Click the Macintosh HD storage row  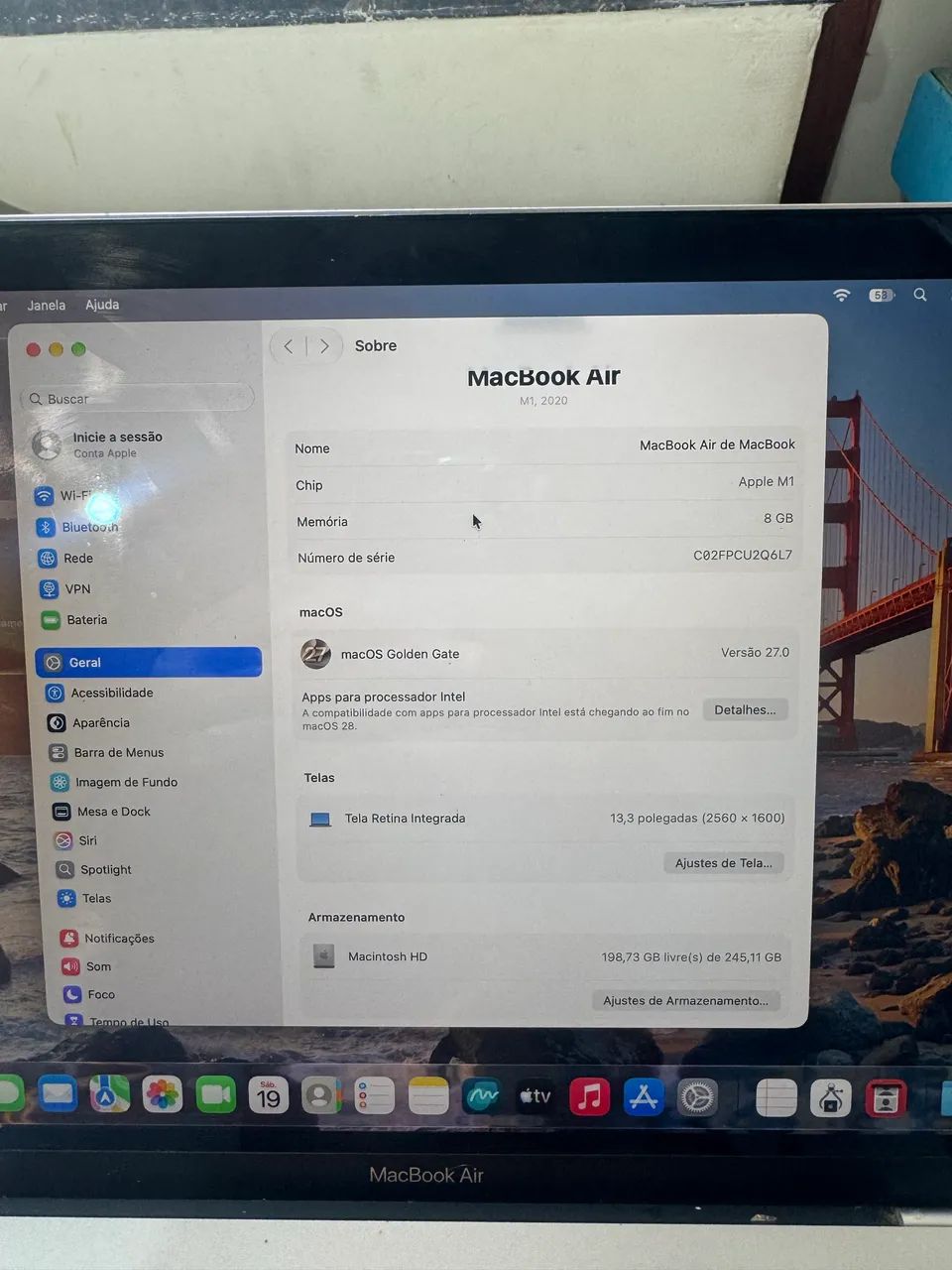pos(545,956)
